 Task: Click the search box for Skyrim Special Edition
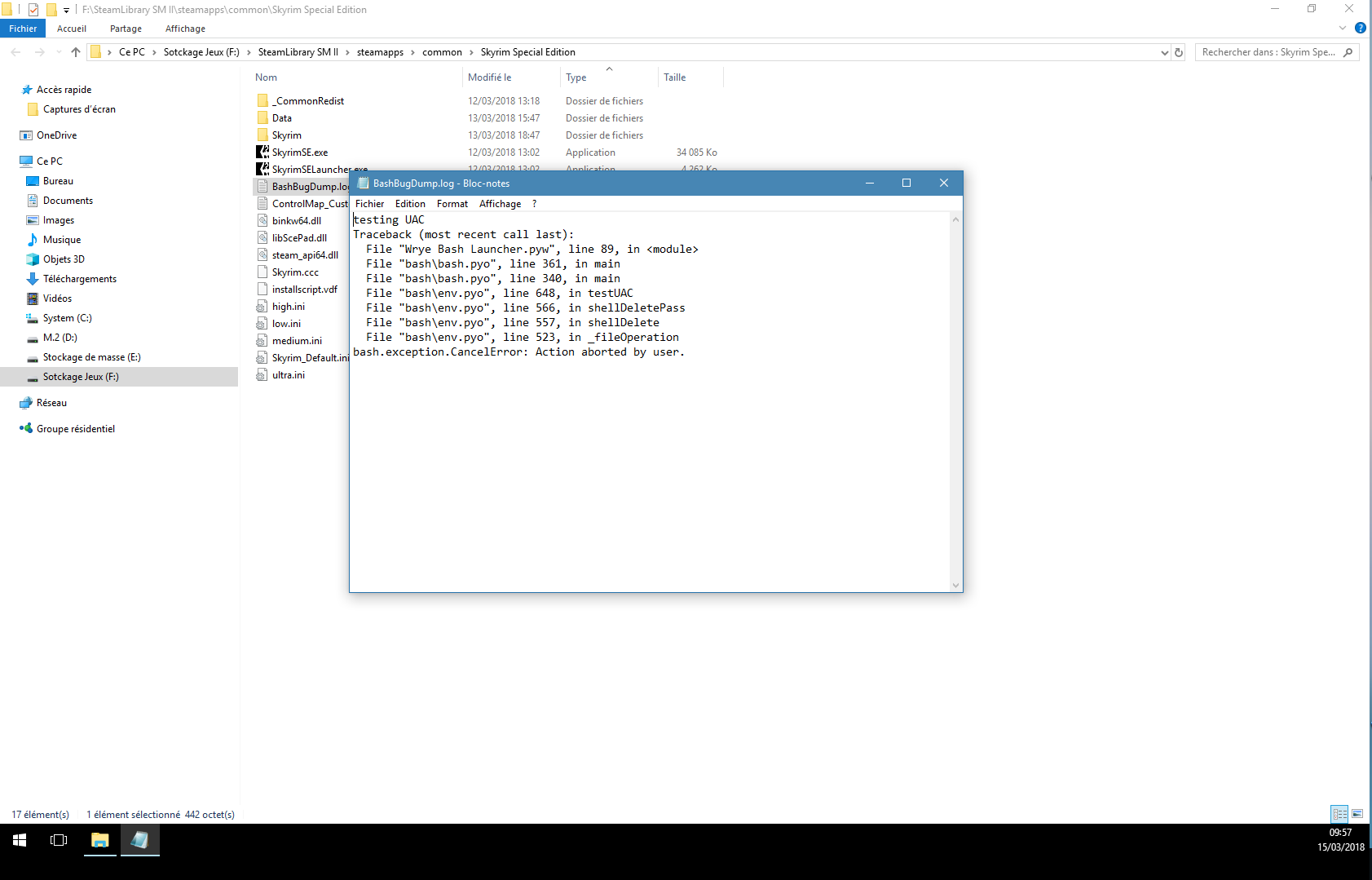click(1268, 52)
